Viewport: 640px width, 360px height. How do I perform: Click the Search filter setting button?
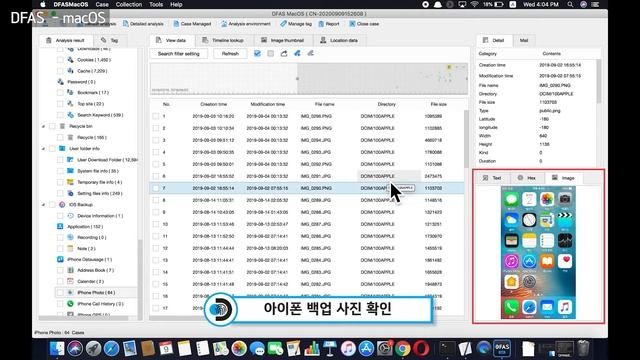[x=178, y=54]
